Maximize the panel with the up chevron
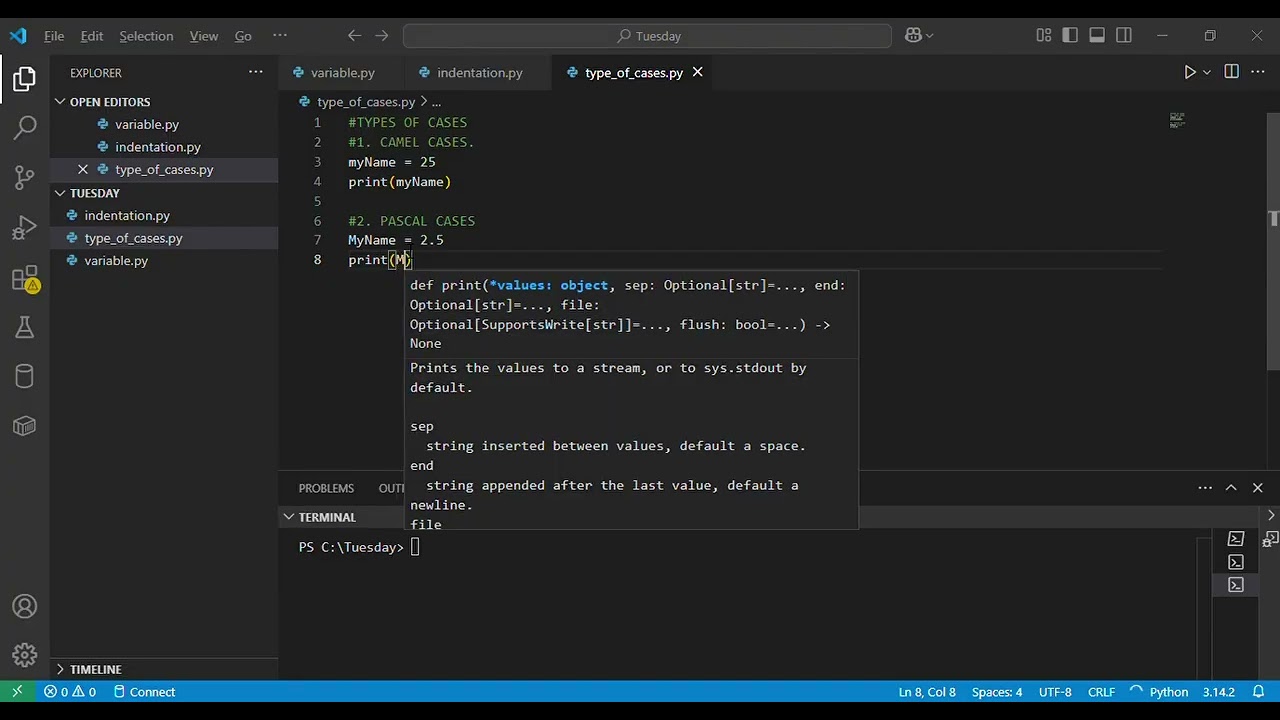Image resolution: width=1280 pixels, height=720 pixels. [x=1231, y=488]
